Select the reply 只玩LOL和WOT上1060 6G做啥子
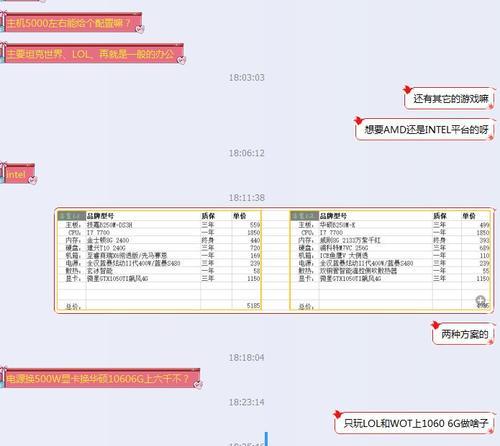 [x=416, y=423]
